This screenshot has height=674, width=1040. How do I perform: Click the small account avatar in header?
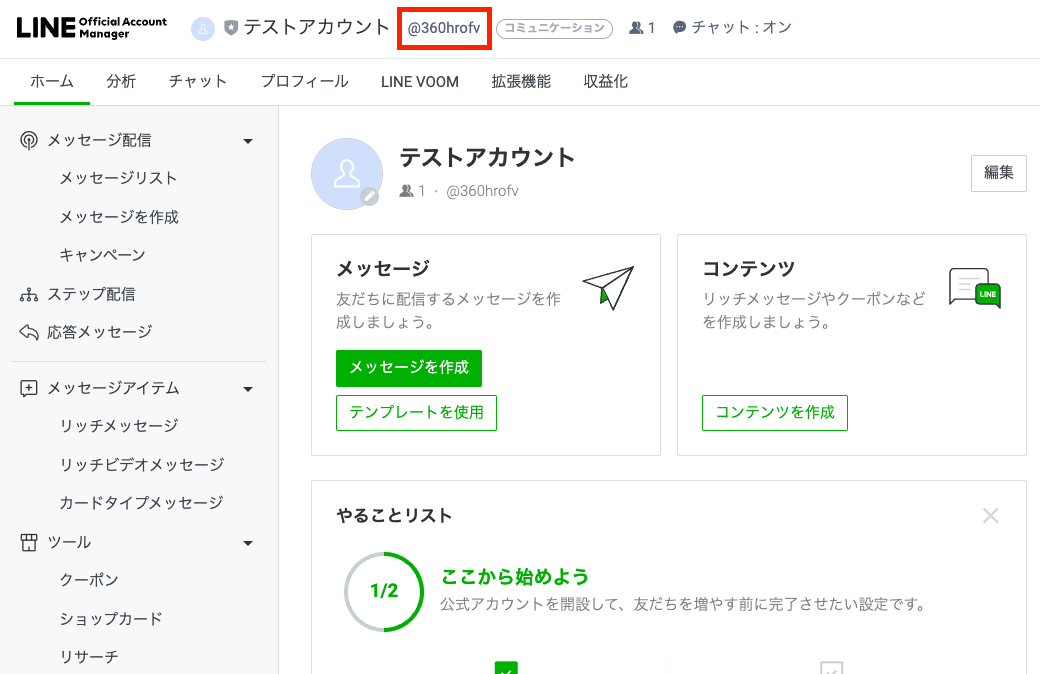coord(203,29)
